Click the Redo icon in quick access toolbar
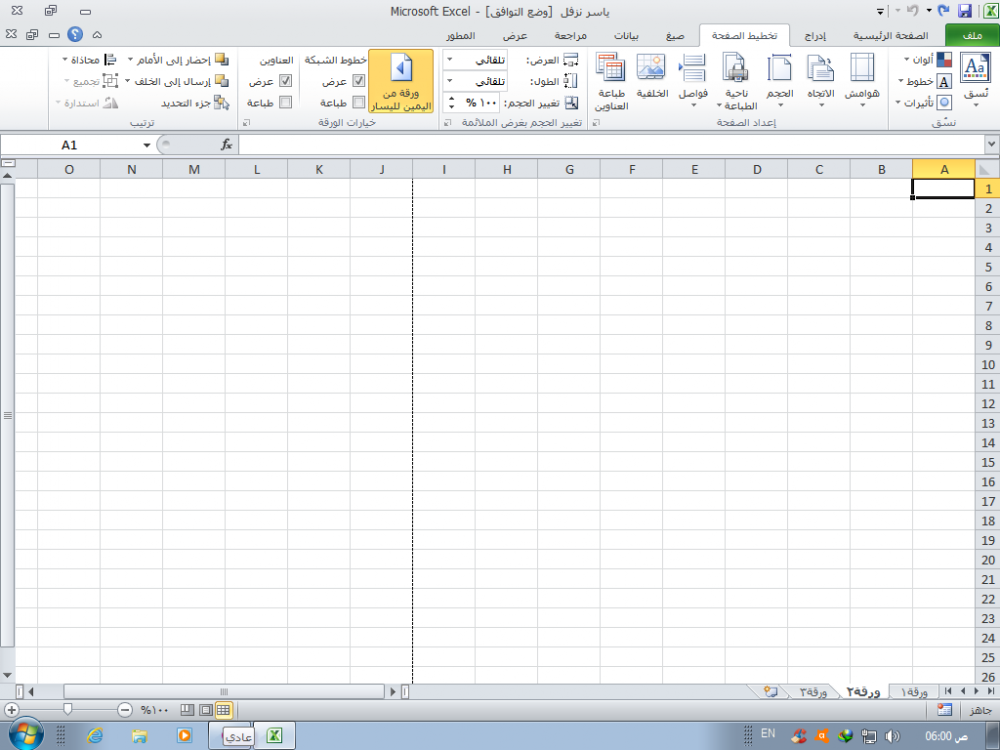 pos(944,11)
